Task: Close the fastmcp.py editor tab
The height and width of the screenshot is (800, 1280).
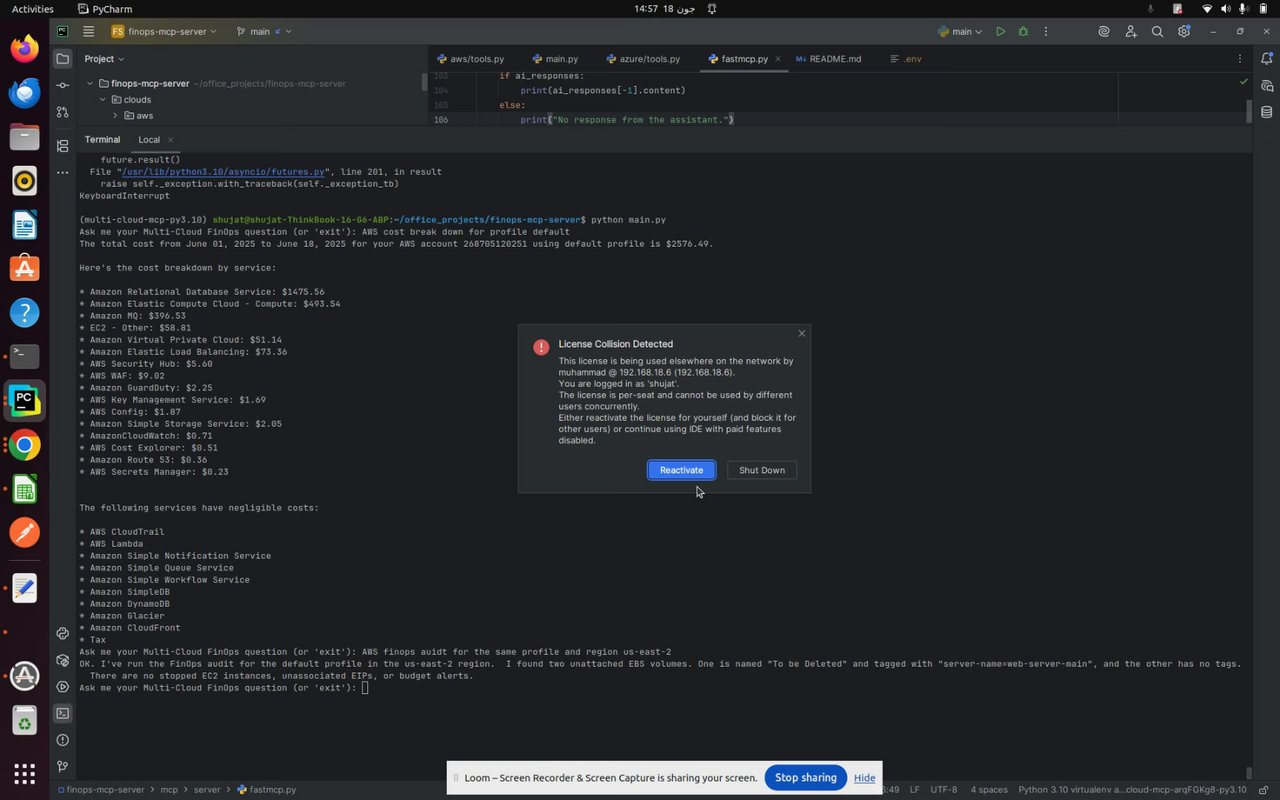Action: [777, 59]
